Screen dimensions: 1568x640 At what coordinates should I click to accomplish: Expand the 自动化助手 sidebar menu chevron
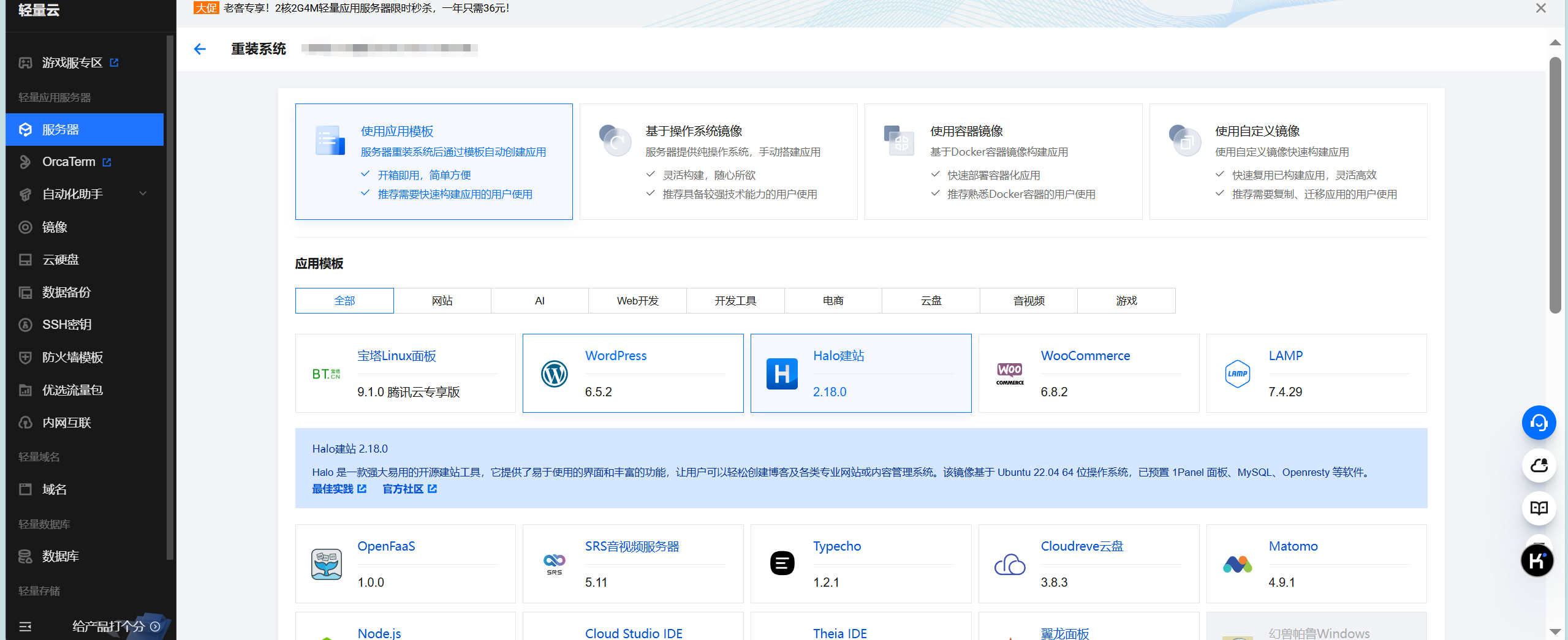(x=143, y=194)
